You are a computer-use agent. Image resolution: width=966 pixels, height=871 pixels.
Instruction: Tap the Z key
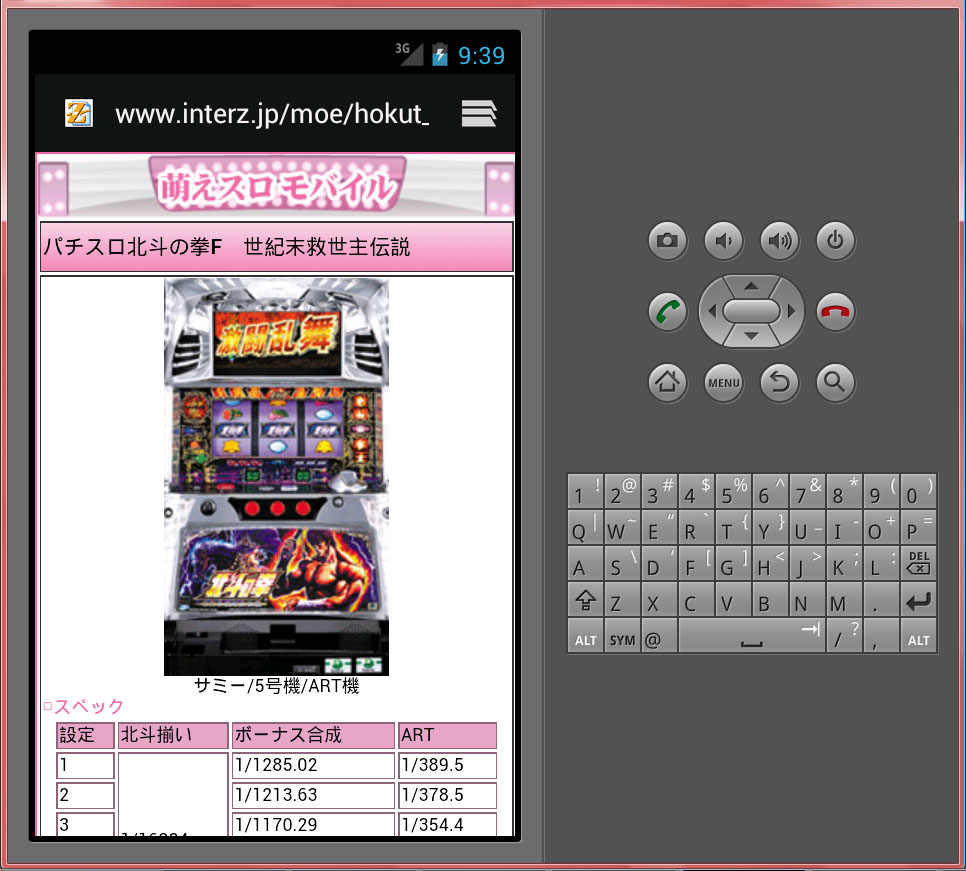(622, 600)
